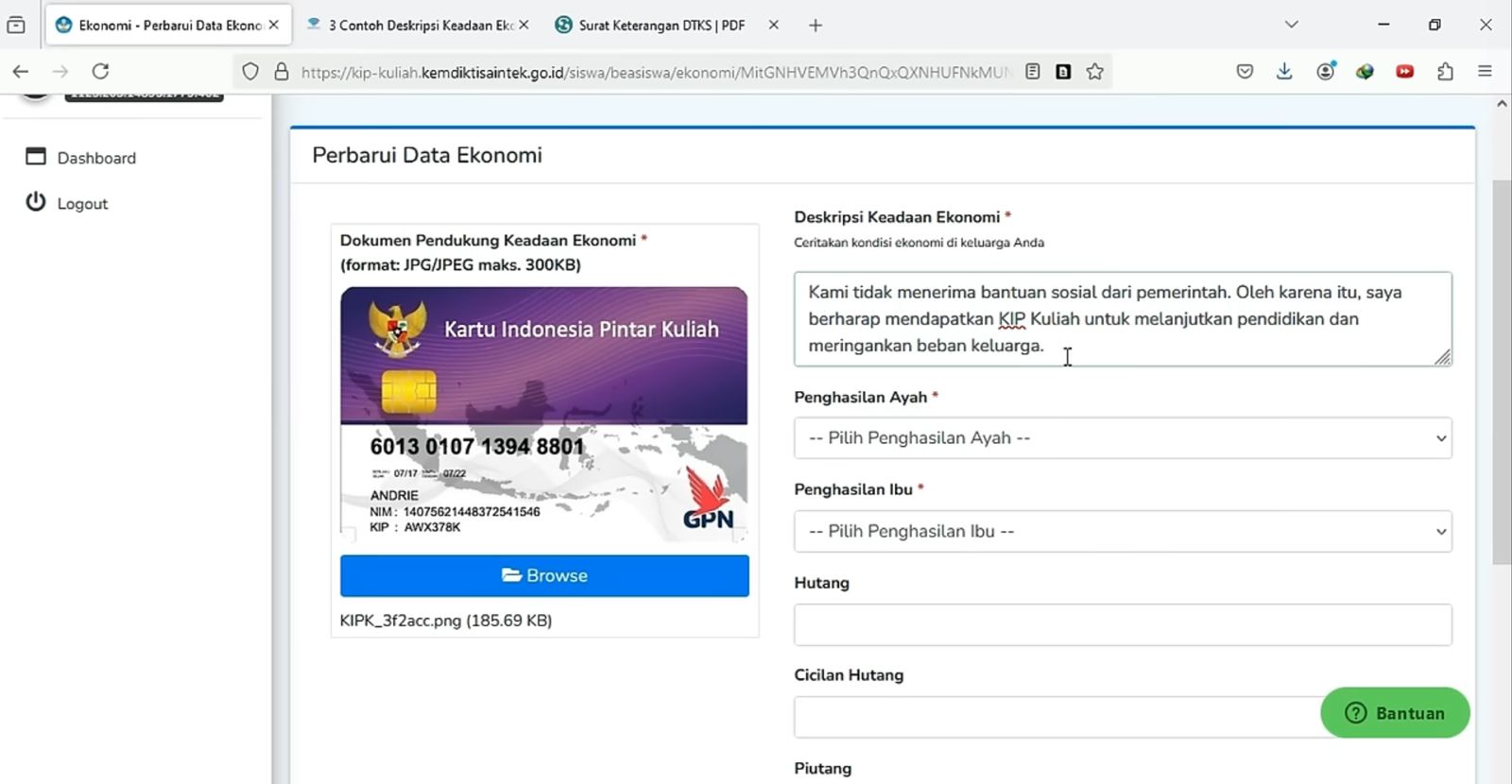The width and height of the screenshot is (1512, 784).
Task: Click the browser Back arrow
Action: coord(21,71)
